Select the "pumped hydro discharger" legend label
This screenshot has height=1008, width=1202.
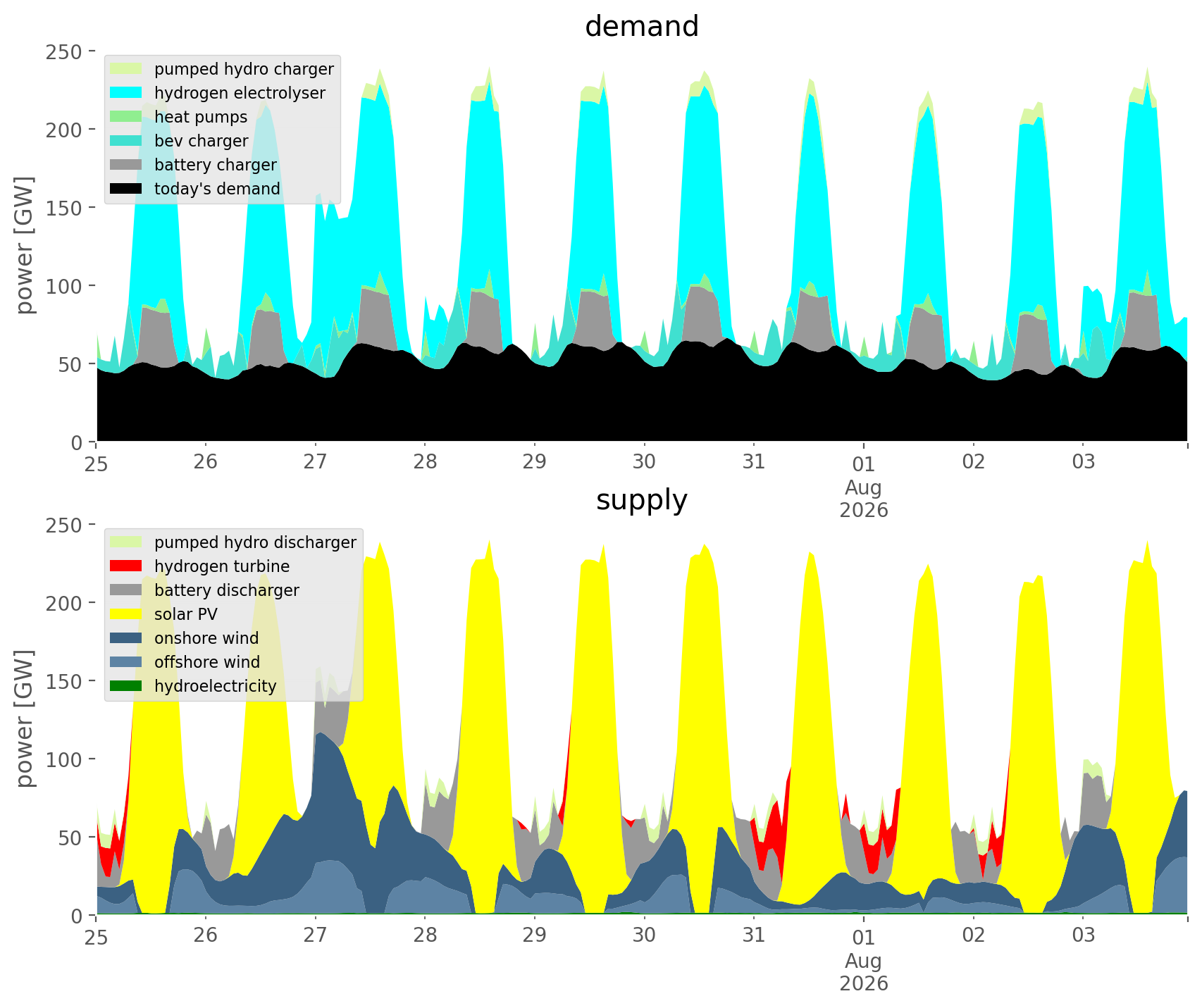tap(255, 542)
